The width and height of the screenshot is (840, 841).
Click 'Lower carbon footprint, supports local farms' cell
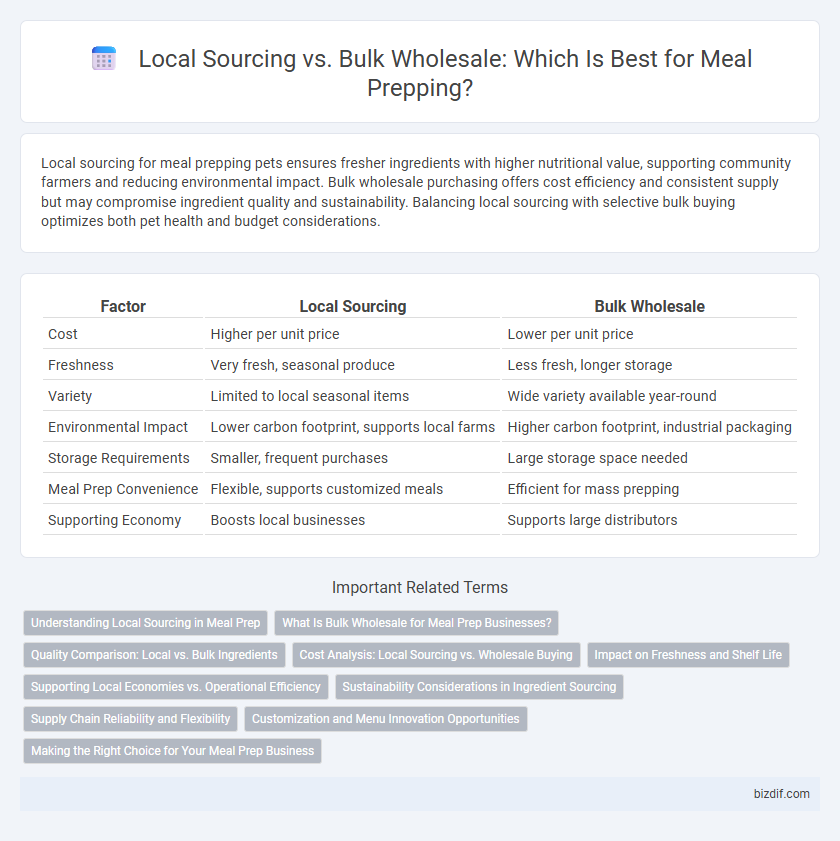pyautogui.click(x=352, y=427)
